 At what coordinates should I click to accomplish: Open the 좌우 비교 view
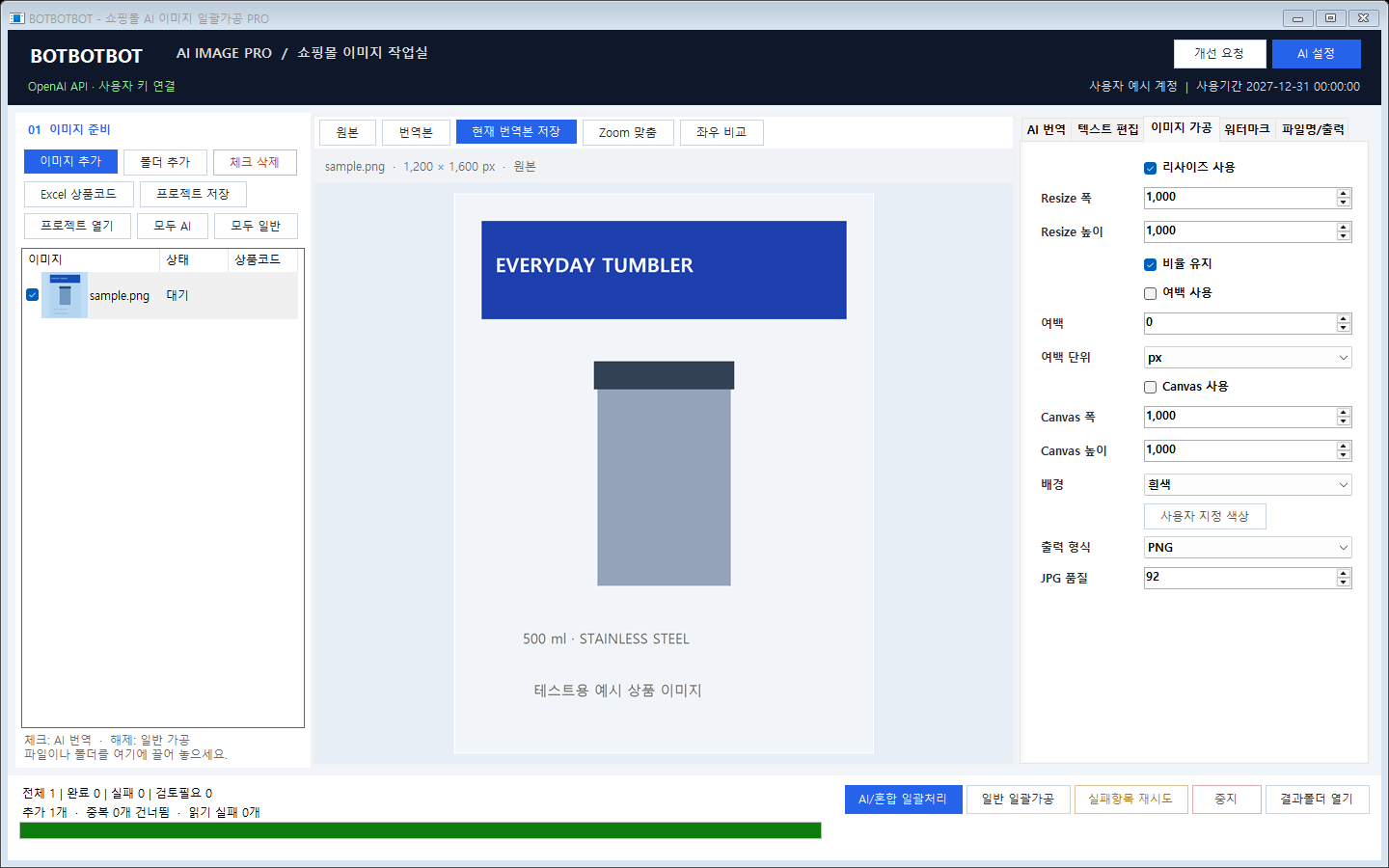point(722,132)
